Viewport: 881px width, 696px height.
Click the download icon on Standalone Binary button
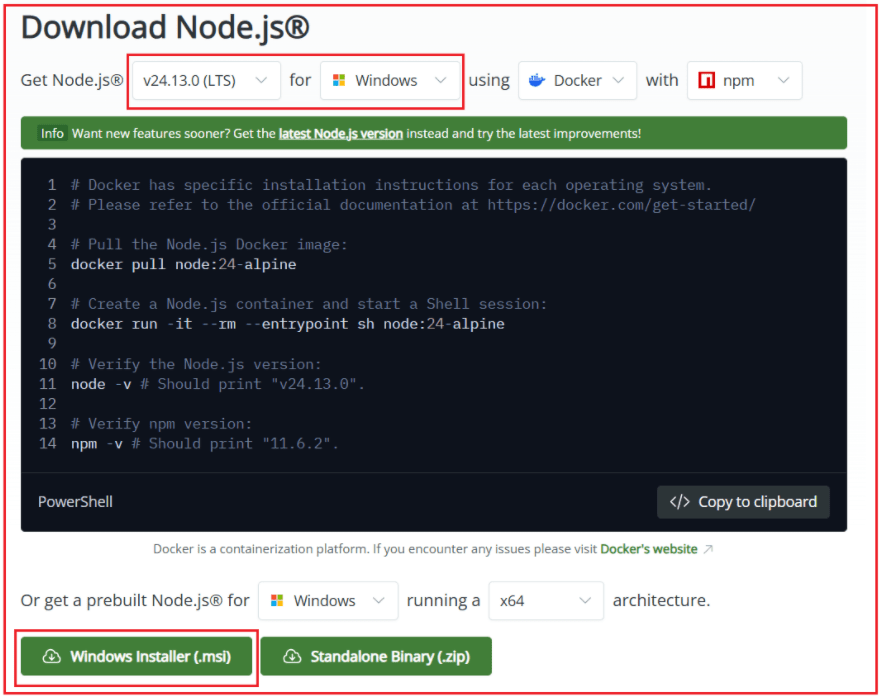pyautogui.click(x=293, y=657)
